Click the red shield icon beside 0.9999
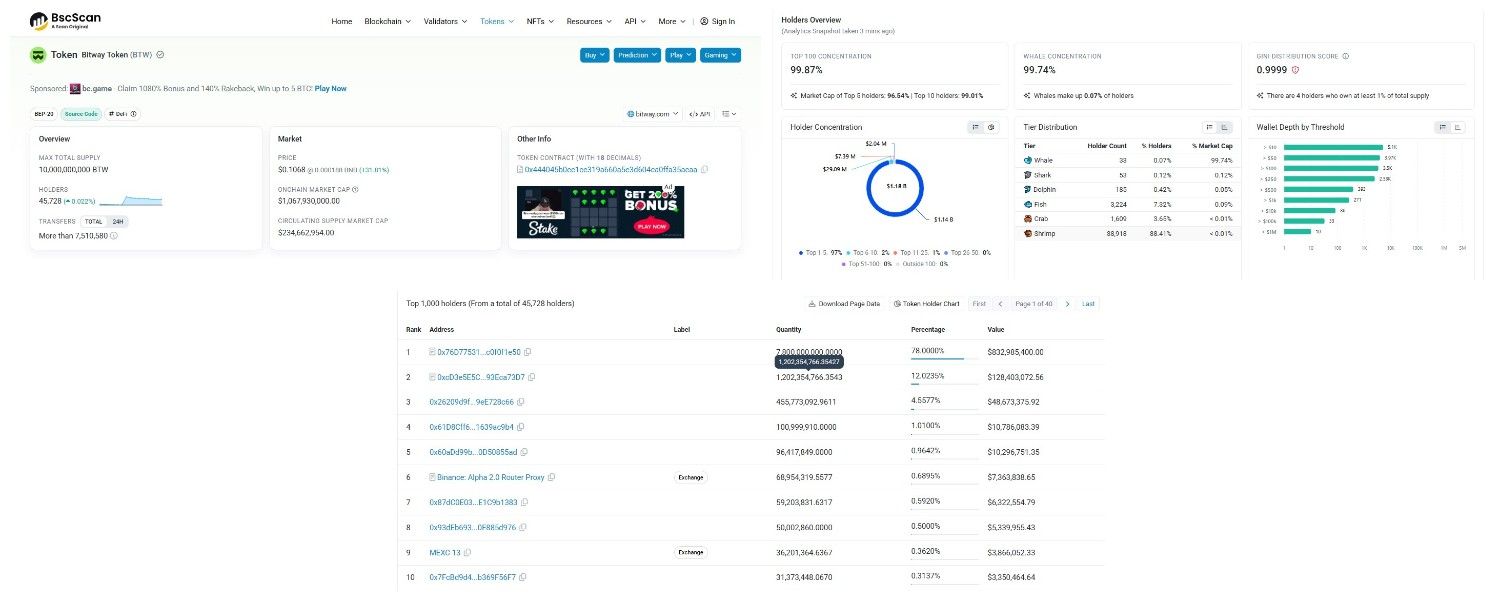Image resolution: width=1500 pixels, height=601 pixels. click(1295, 70)
